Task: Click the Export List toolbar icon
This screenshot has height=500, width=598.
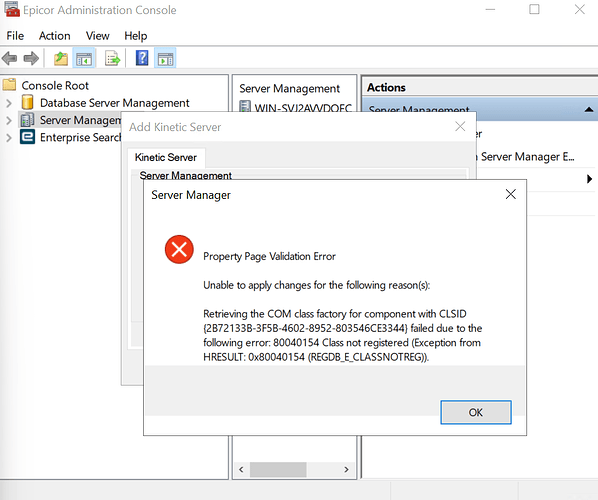Action: [x=112, y=59]
